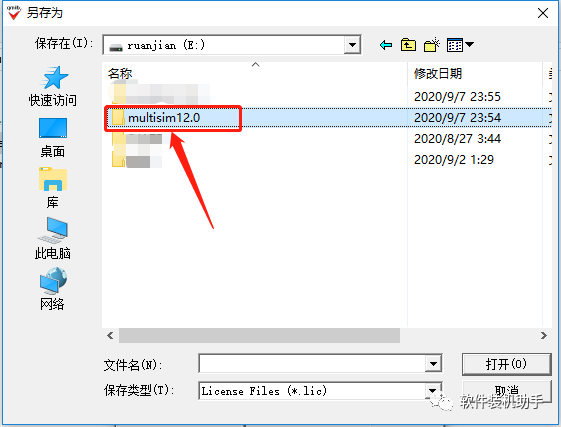This screenshot has height=427, width=561.
Task: Sort files by 名称 column header
Action: coord(120,74)
